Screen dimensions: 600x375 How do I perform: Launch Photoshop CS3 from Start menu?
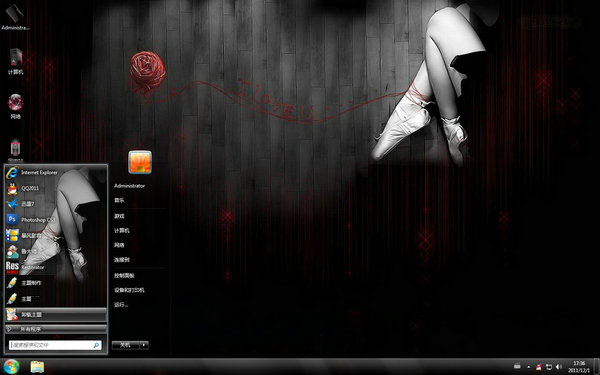[55, 220]
